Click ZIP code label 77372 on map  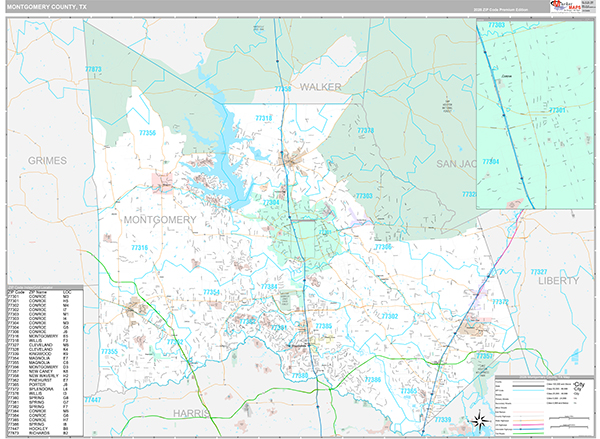501,302
